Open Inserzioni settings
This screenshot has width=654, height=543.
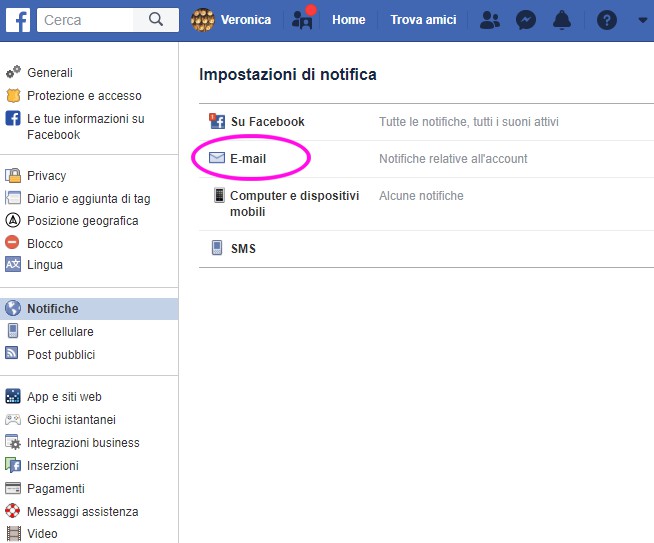pyautogui.click(x=53, y=465)
